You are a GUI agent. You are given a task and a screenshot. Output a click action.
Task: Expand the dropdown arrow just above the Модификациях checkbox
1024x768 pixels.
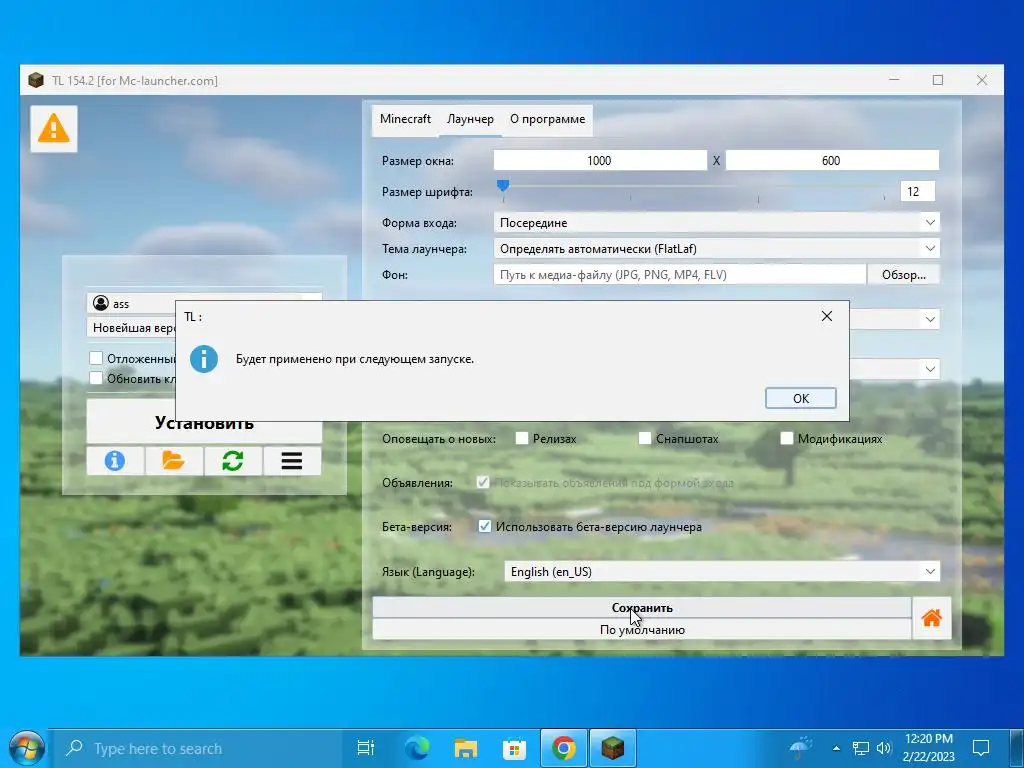930,369
